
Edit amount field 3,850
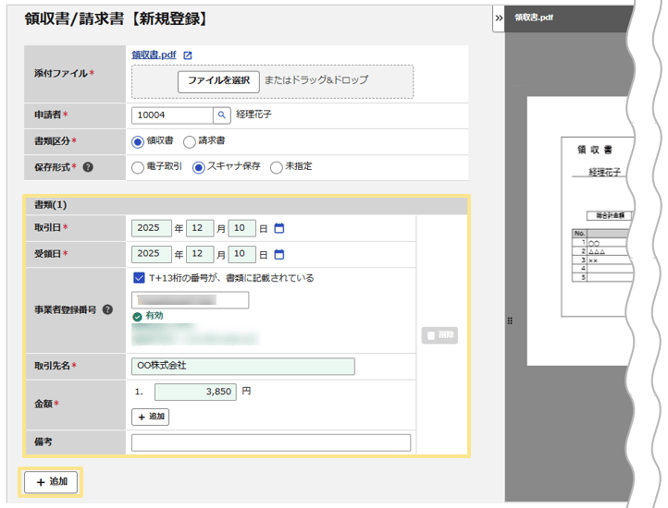click(196, 392)
